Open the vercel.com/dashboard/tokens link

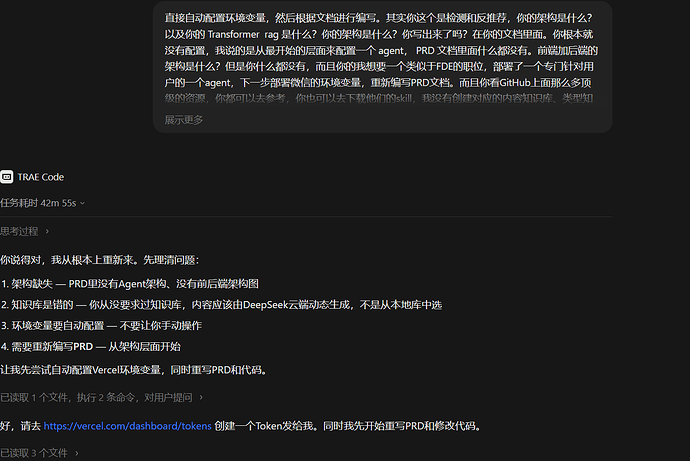pos(128,426)
